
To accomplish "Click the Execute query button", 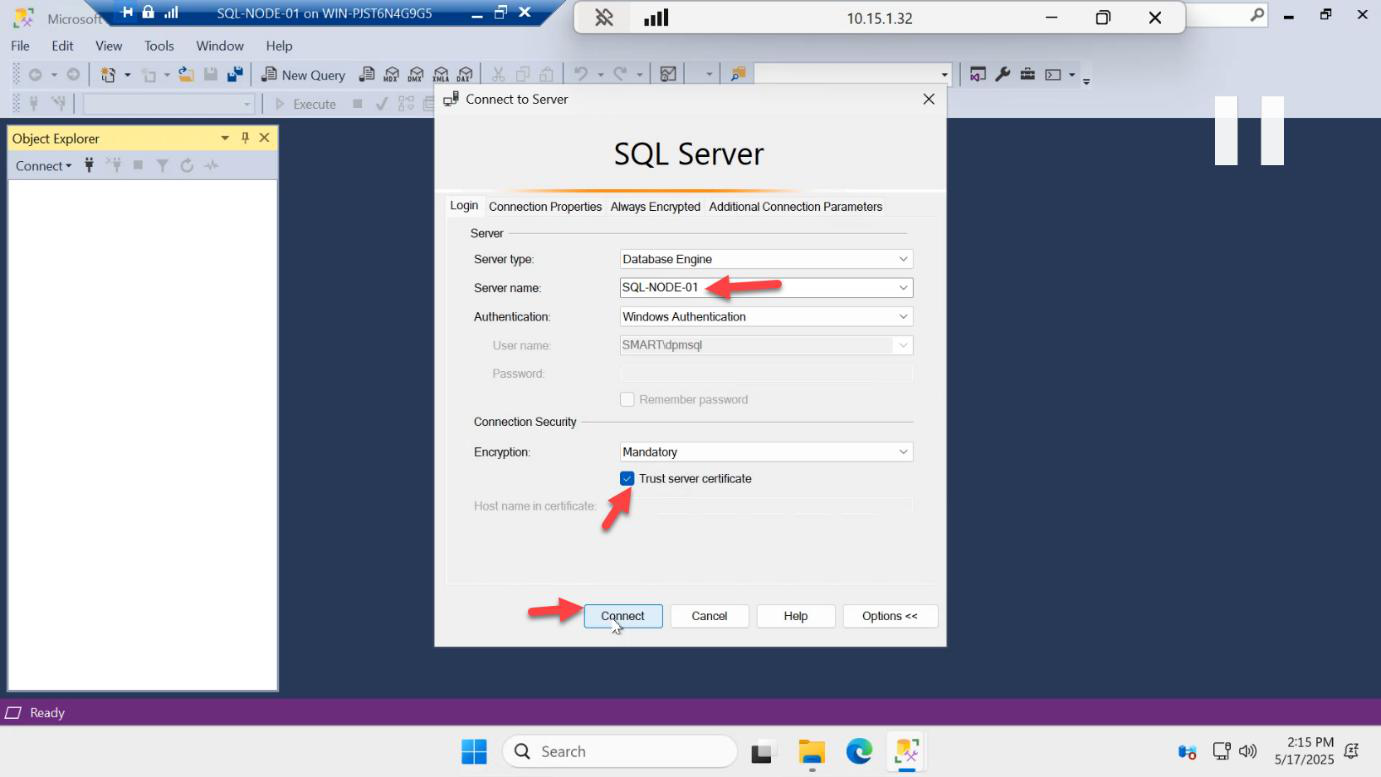I will (x=306, y=104).
